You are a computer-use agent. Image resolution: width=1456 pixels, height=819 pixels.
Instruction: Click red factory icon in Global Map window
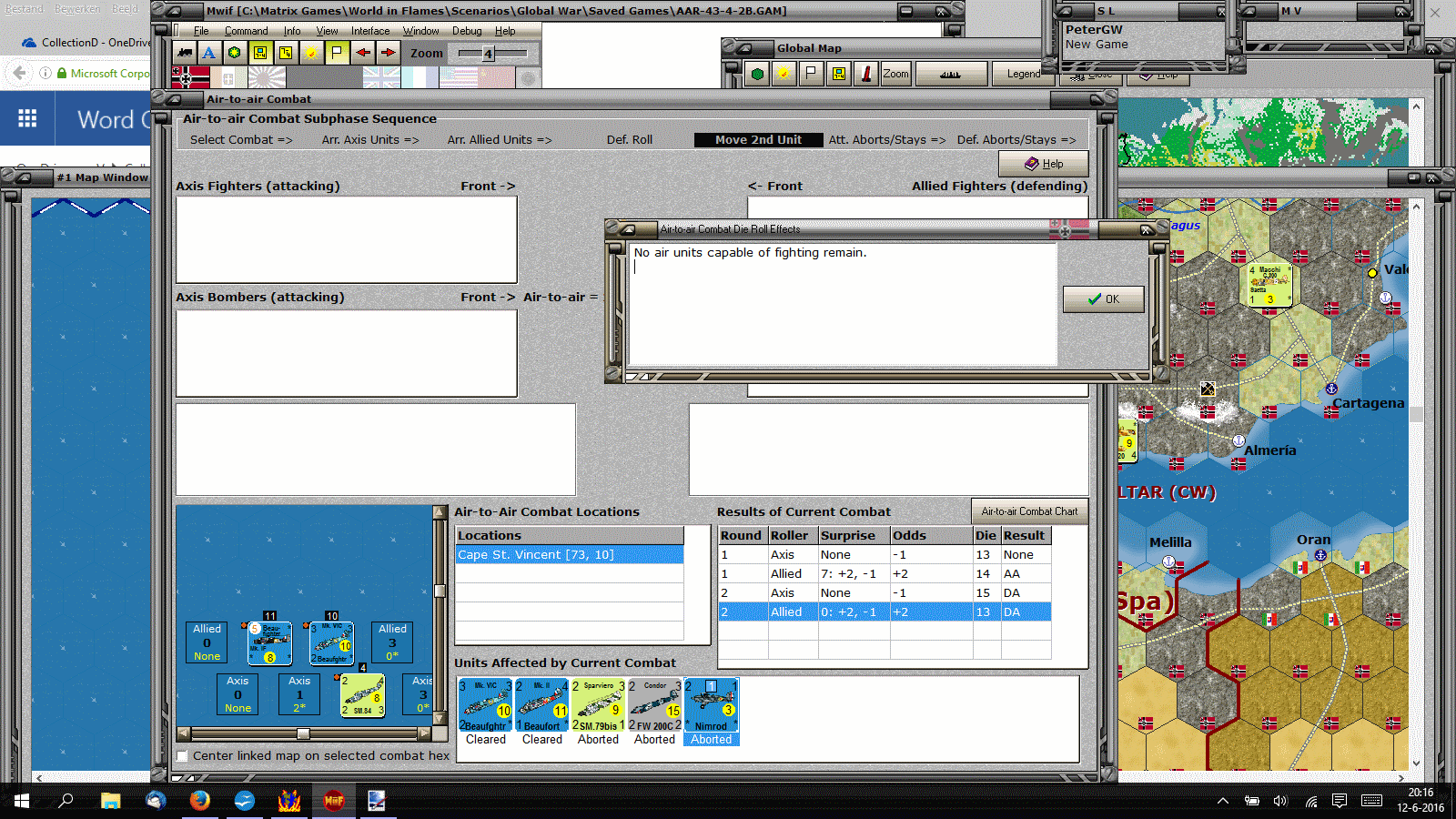[x=866, y=74]
